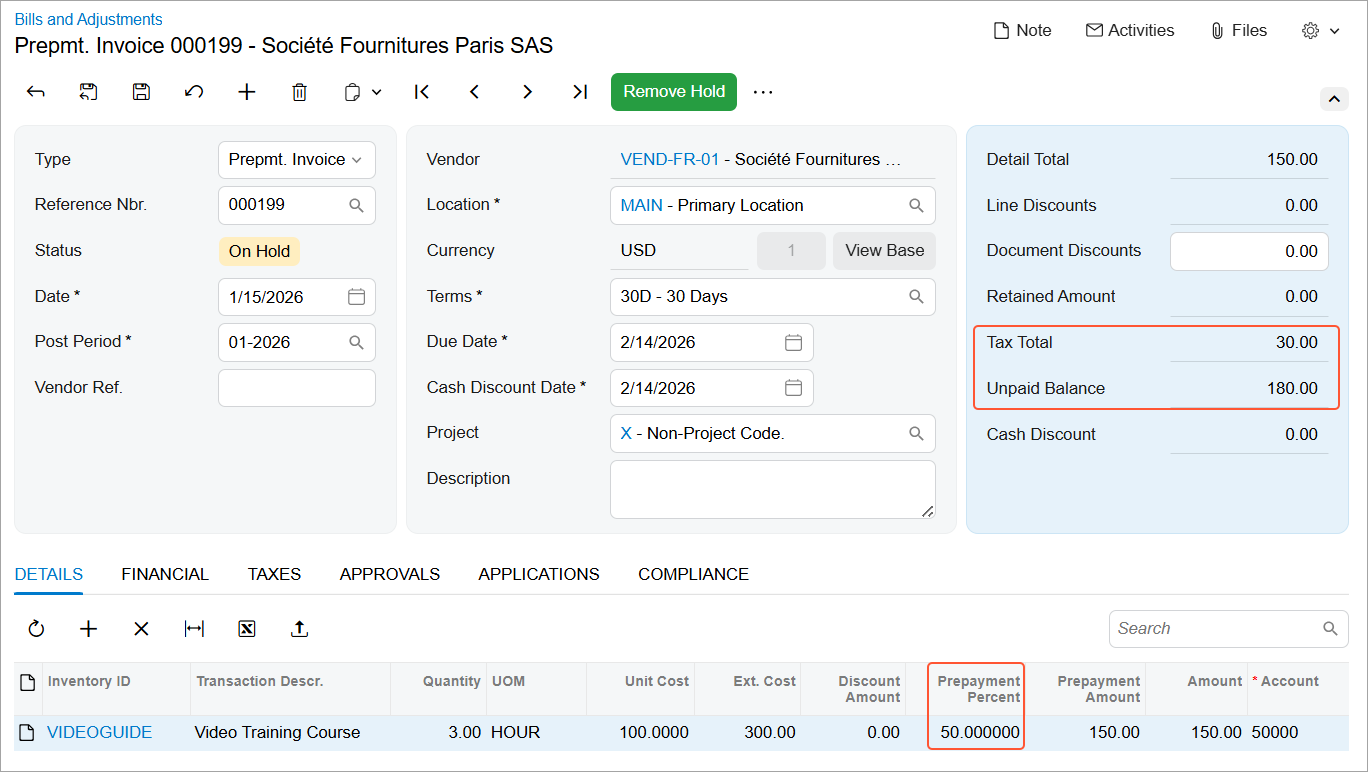The height and width of the screenshot is (772, 1368).
Task: Click the Account cell showing 50000
Action: point(1298,733)
